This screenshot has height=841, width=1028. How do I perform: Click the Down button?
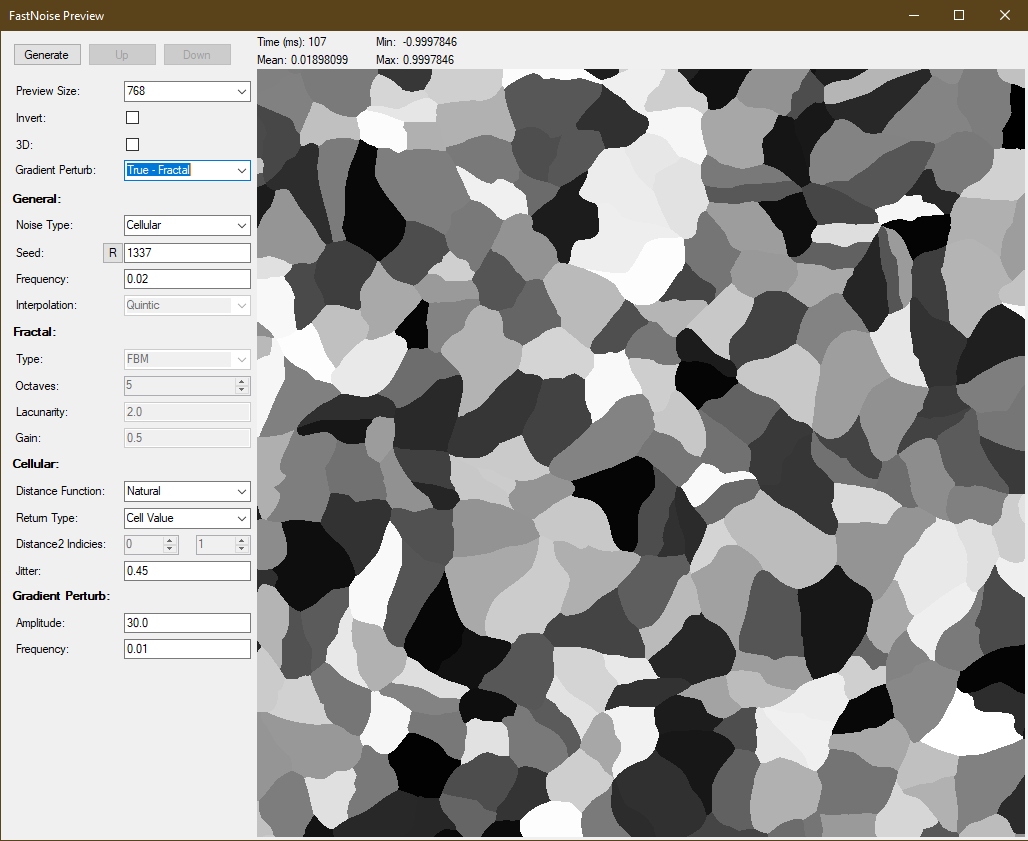point(197,54)
